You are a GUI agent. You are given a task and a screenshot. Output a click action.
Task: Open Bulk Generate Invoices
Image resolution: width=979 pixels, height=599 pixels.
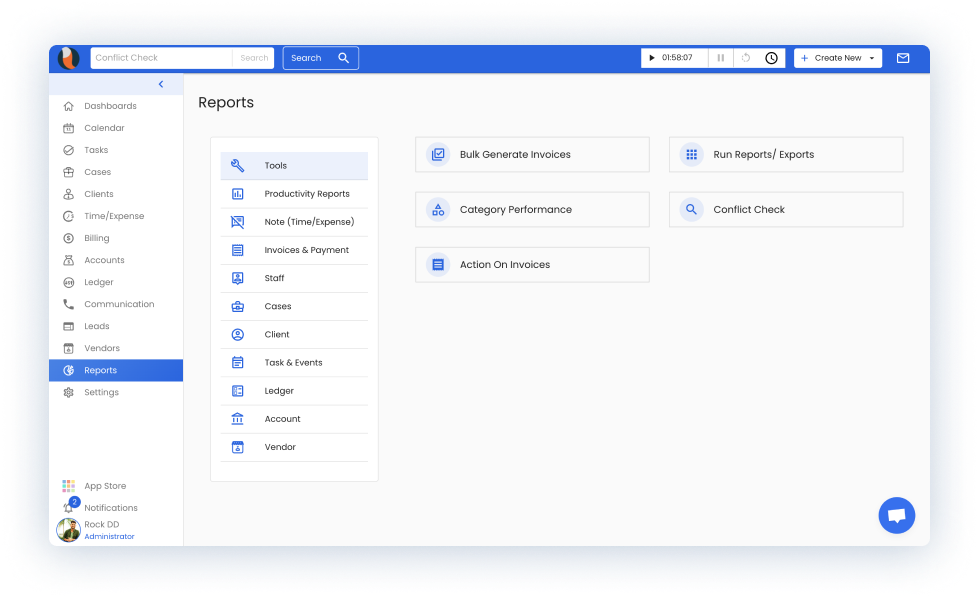tap(532, 154)
